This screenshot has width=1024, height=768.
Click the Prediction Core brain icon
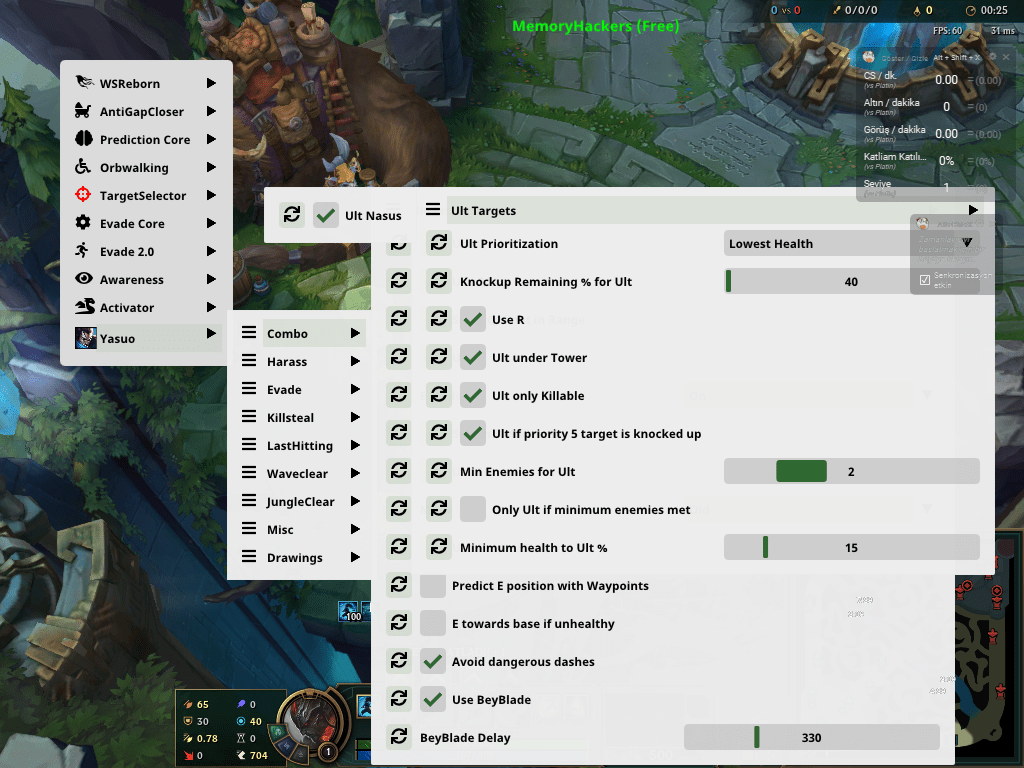[84, 138]
